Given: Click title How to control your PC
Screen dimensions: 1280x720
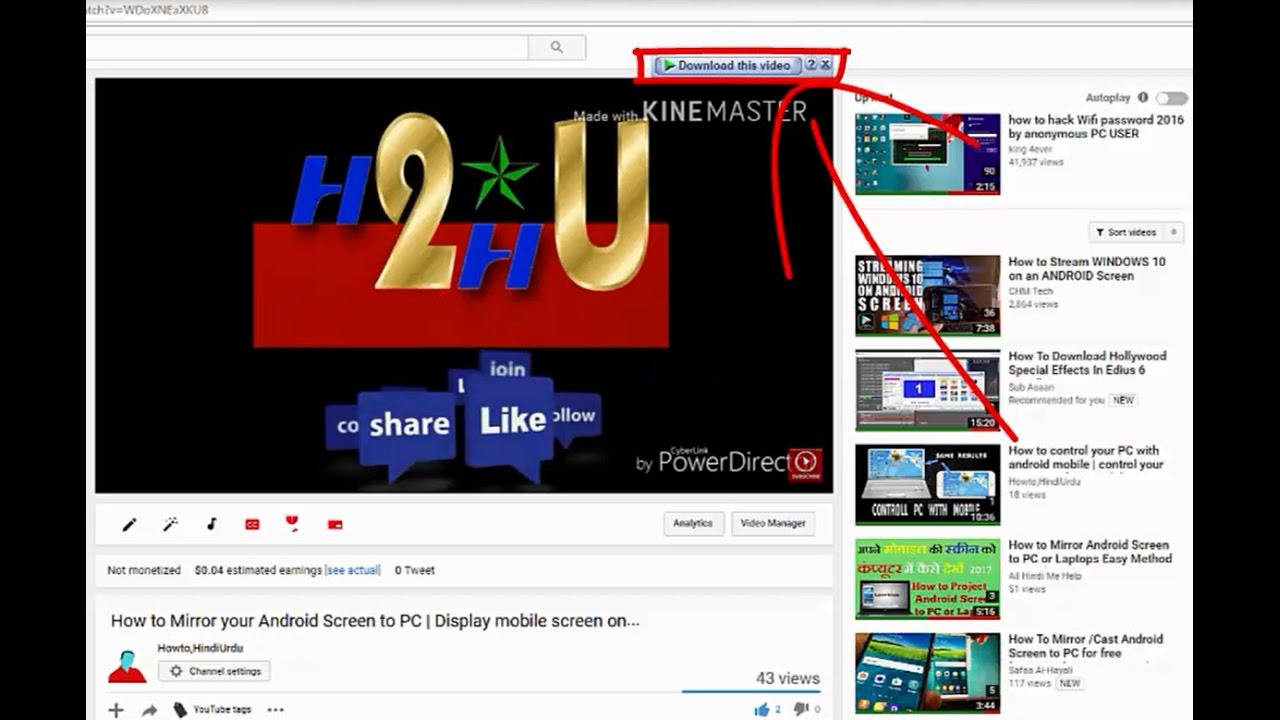Looking at the screenshot, I should [x=1085, y=457].
